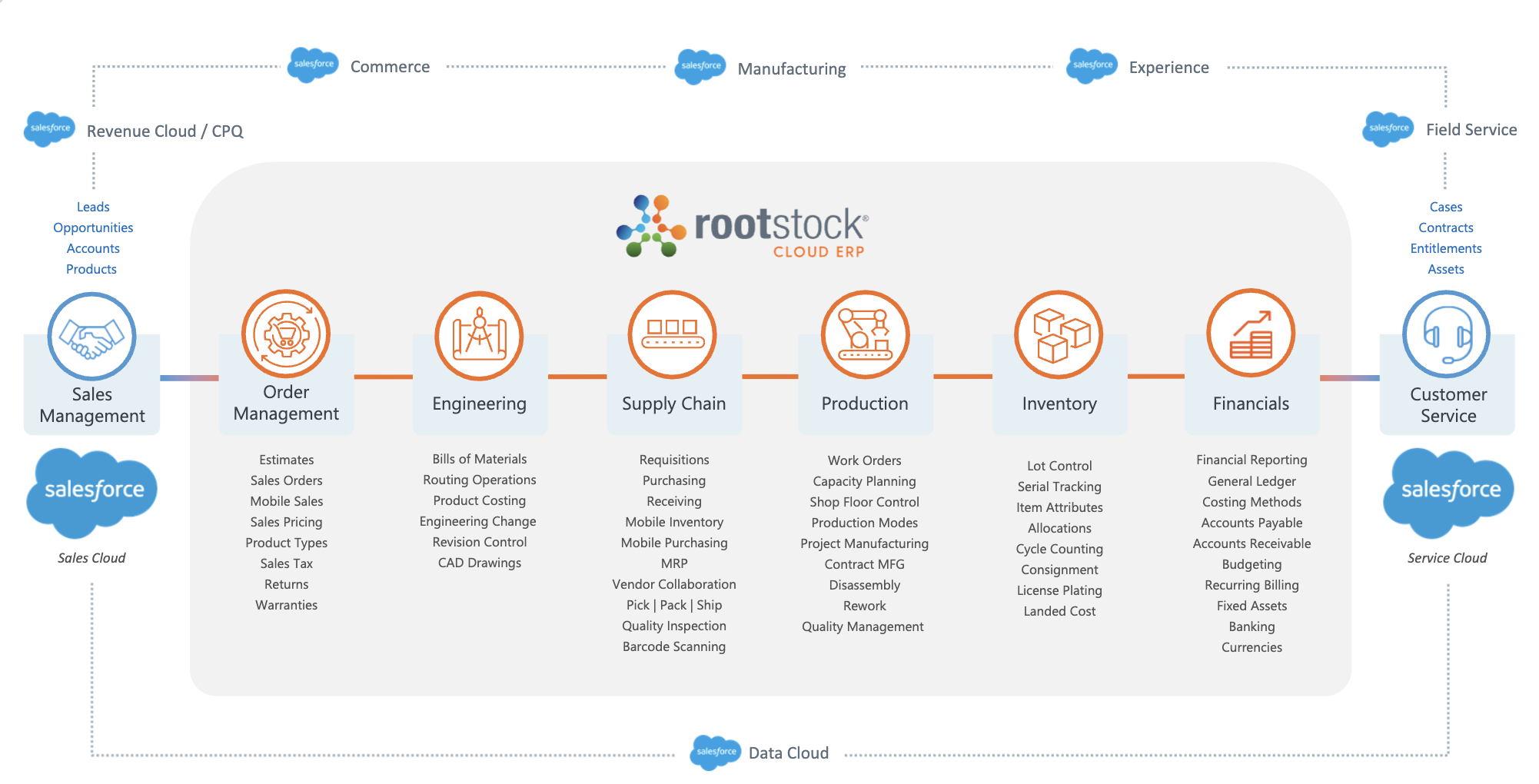This screenshot has height=784, width=1539.
Task: Select the Data Cloud label
Action: coord(789,753)
